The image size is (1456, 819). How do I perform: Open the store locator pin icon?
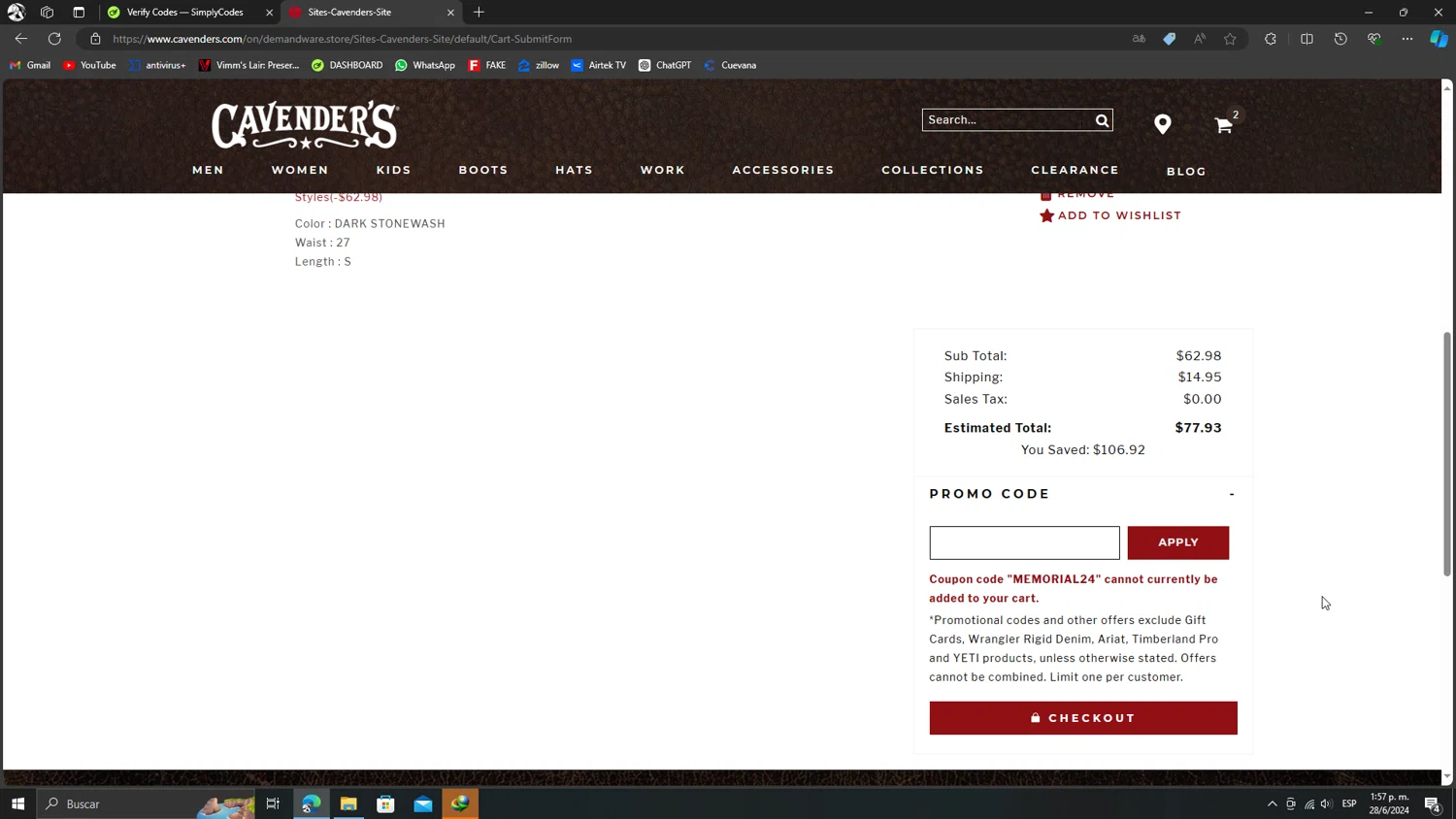point(1162,124)
